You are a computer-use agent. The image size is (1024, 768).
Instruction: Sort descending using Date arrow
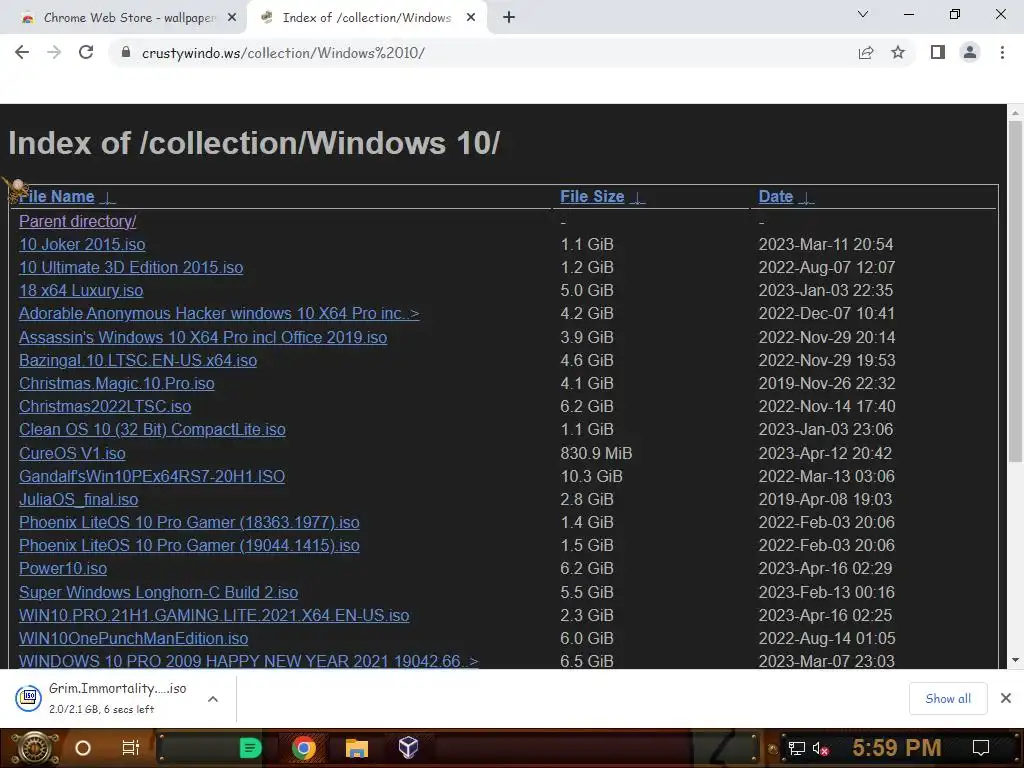[807, 198]
